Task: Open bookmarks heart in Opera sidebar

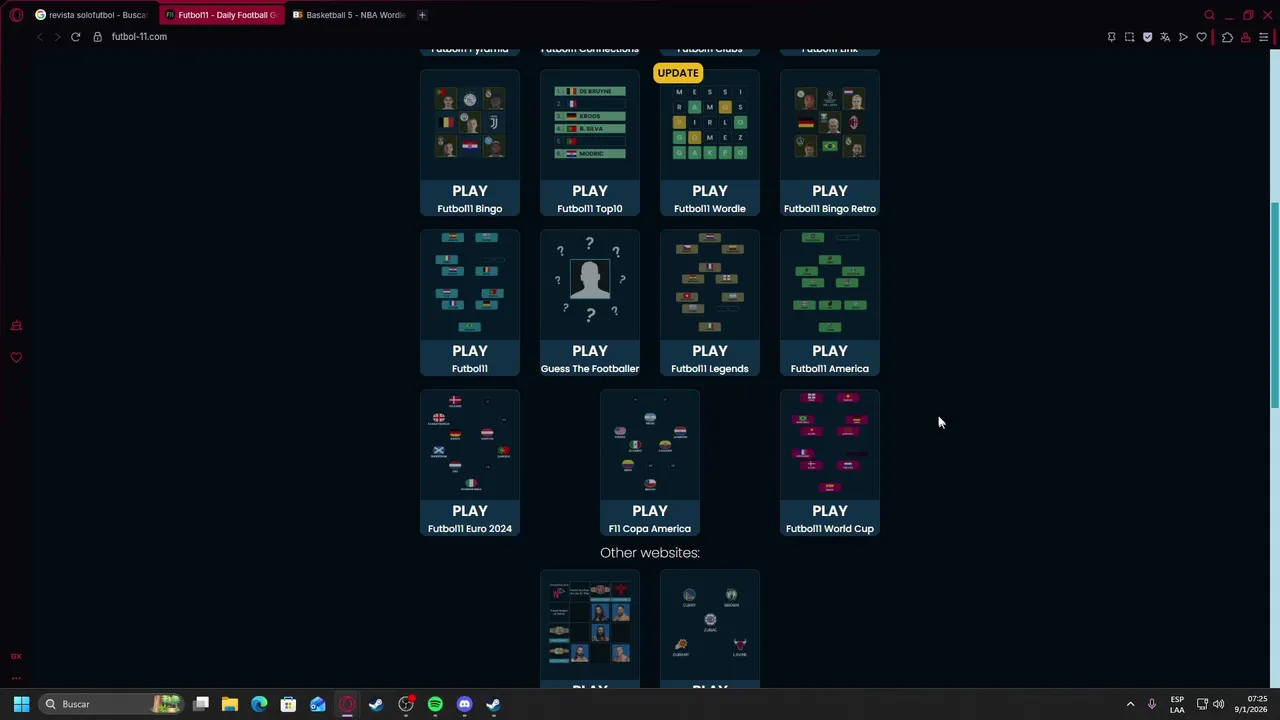Action: click(16, 357)
